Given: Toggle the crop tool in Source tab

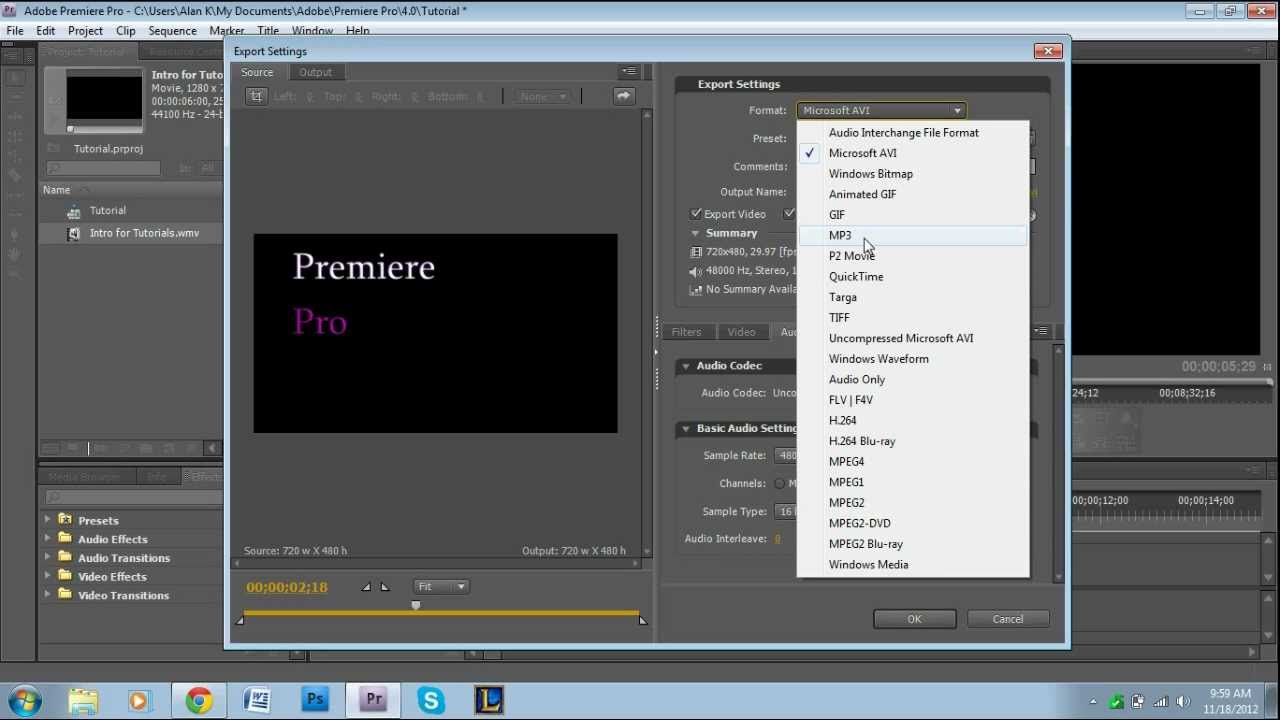Looking at the screenshot, I should [x=257, y=96].
